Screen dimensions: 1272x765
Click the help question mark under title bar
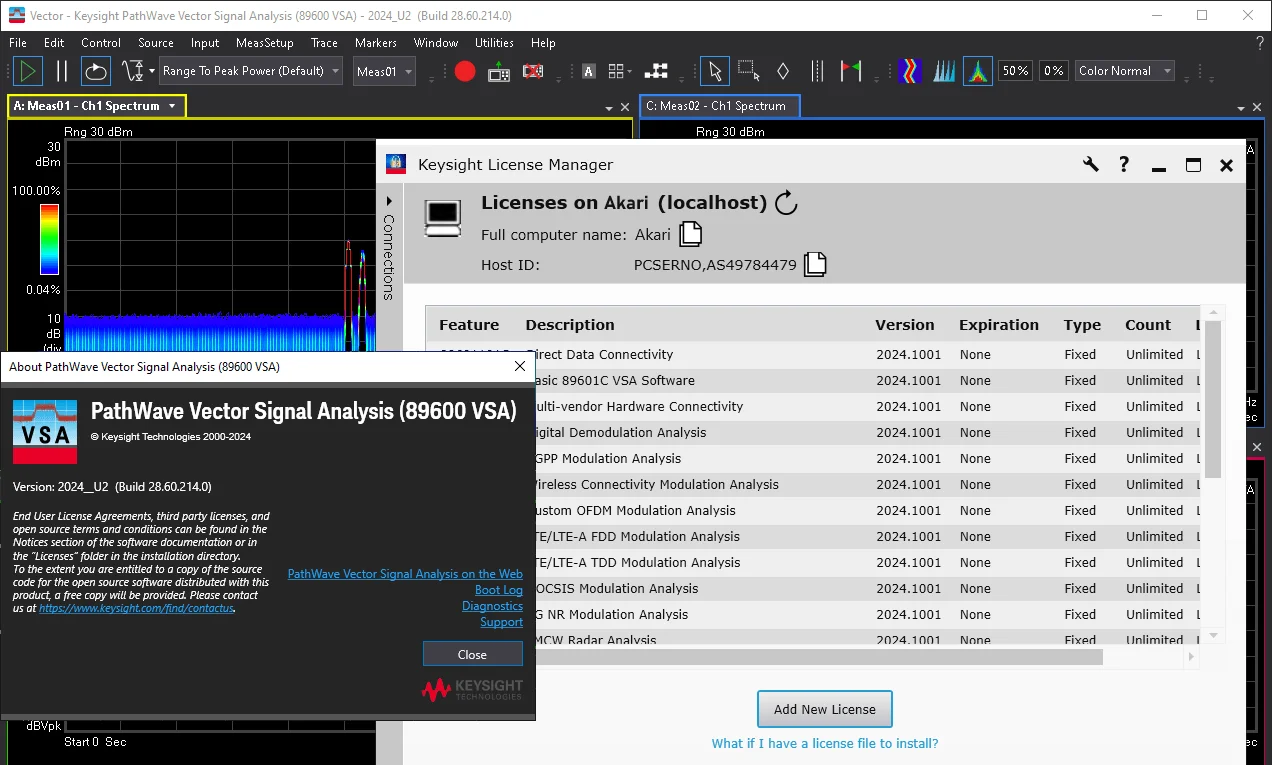(x=1259, y=43)
